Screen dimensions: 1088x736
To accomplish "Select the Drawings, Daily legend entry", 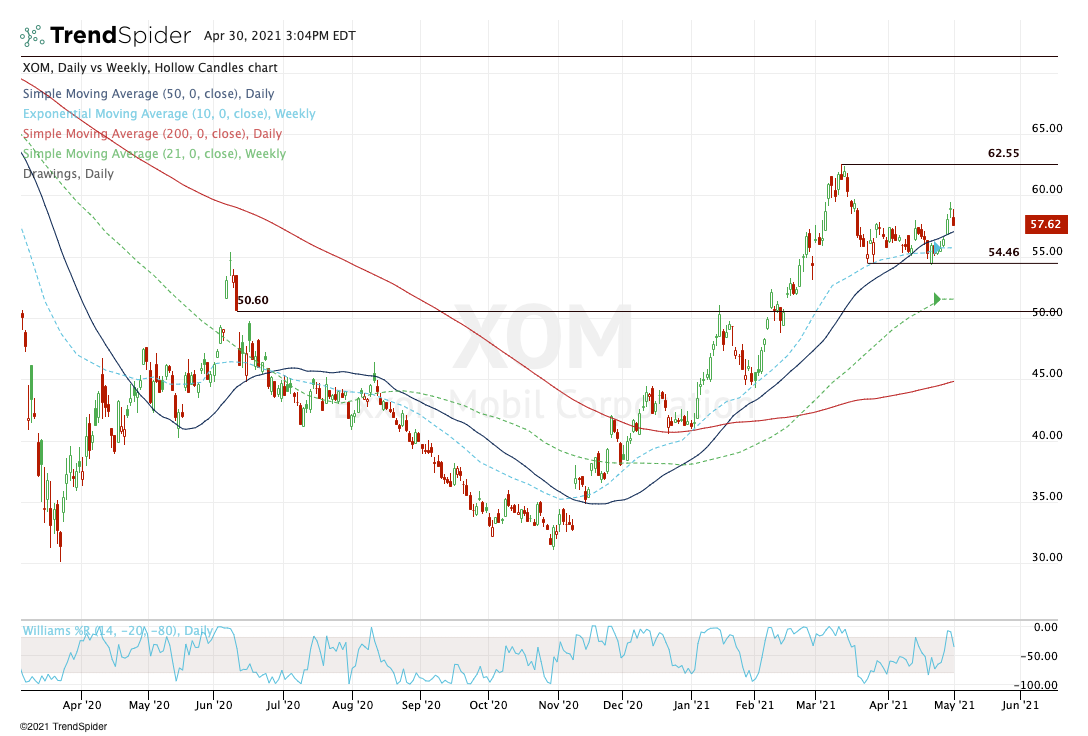I will pyautogui.click(x=68, y=174).
